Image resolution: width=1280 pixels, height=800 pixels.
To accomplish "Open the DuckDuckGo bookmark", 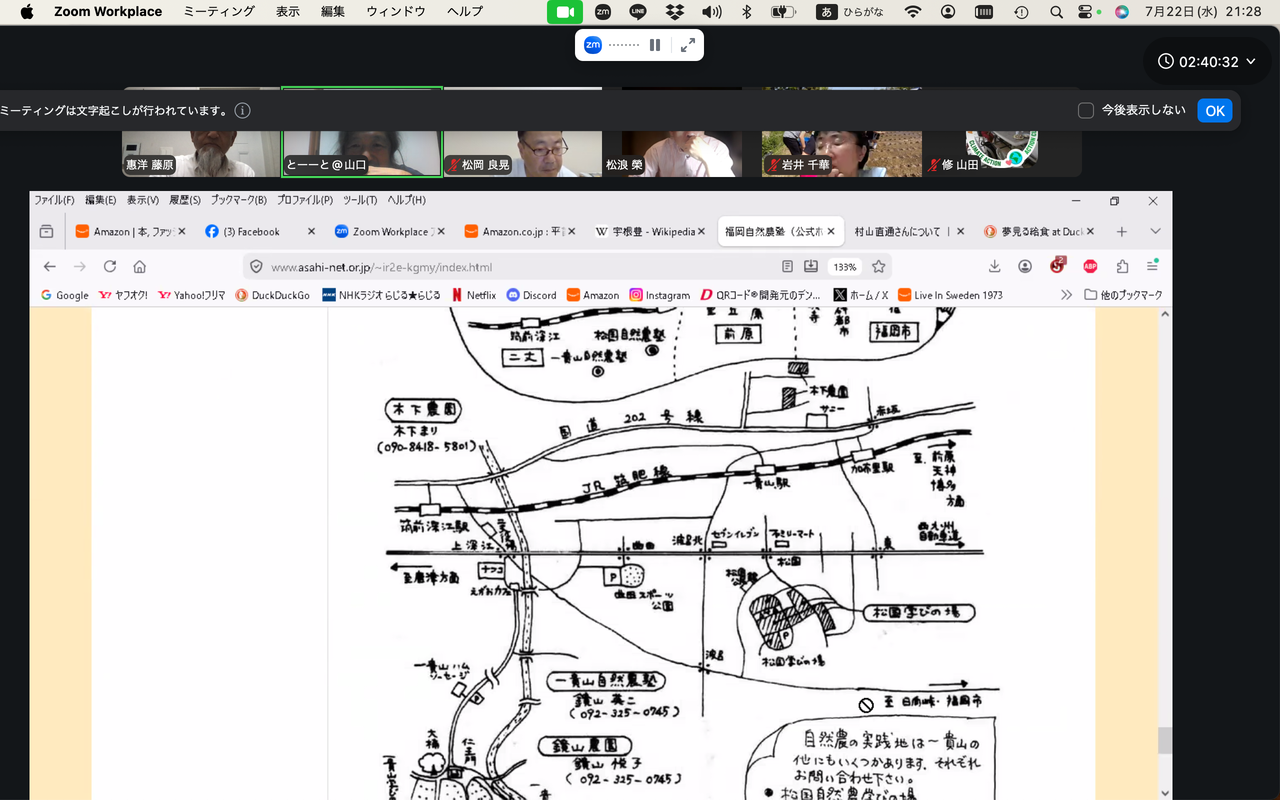I will pos(272,295).
